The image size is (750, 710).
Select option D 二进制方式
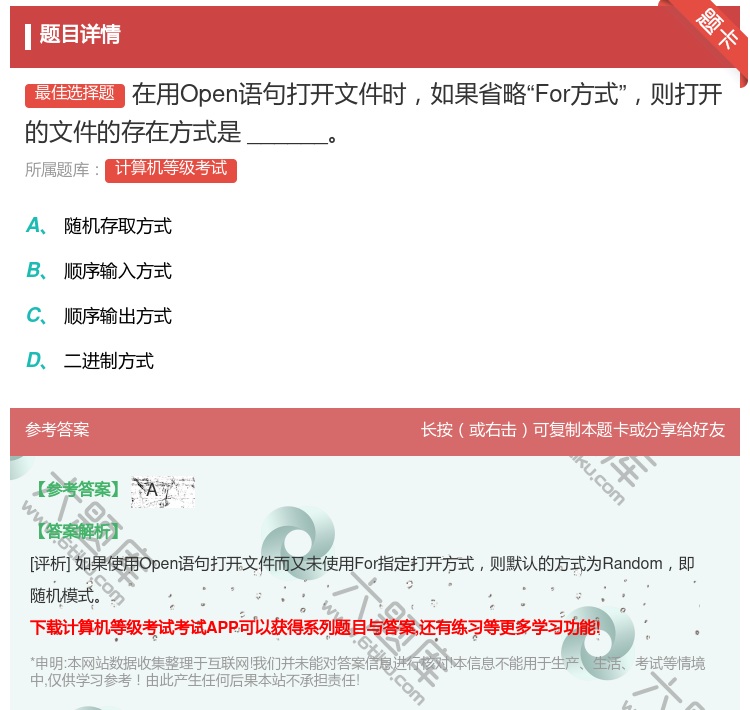tap(109, 361)
